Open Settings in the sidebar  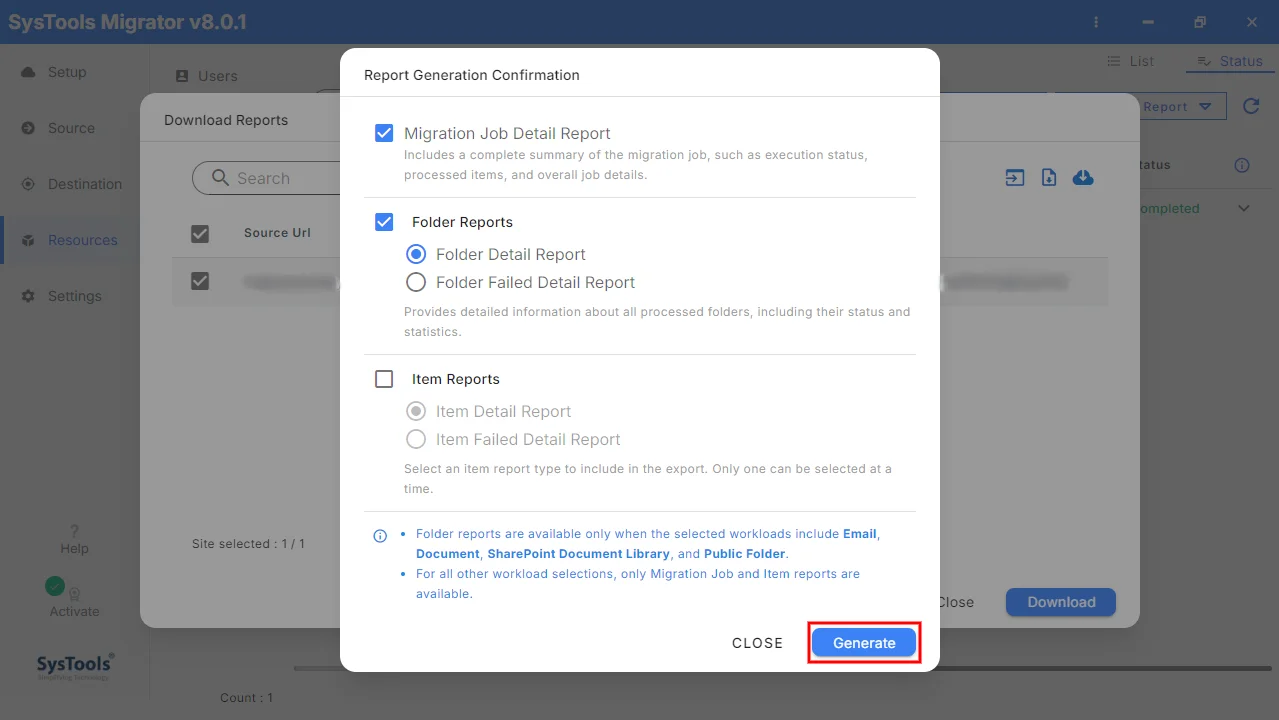75,296
